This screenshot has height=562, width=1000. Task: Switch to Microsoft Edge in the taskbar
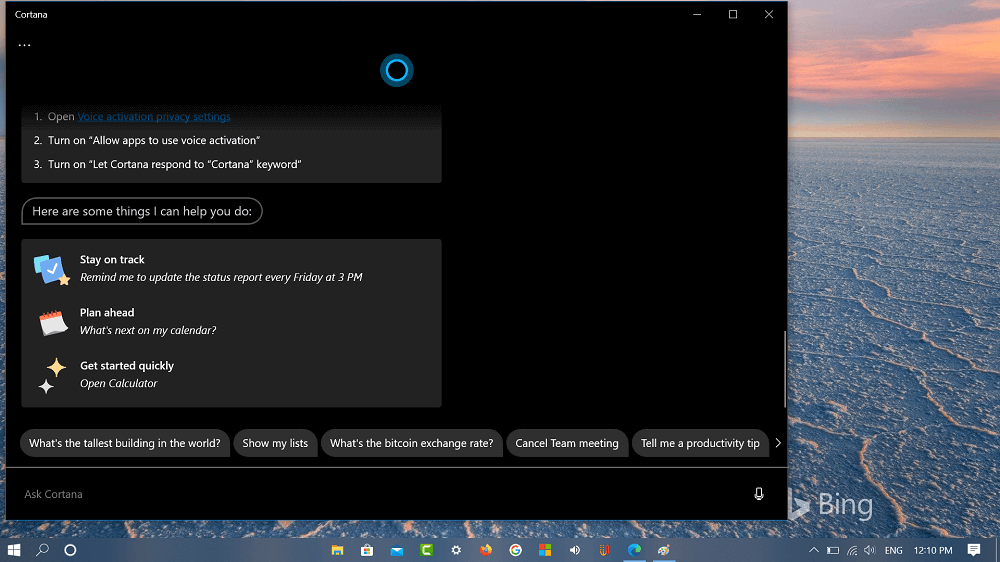pyautogui.click(x=634, y=550)
